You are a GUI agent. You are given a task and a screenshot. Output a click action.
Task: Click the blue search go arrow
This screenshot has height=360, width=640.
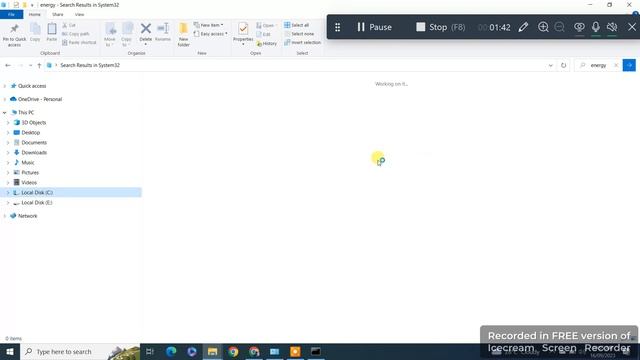(629, 65)
